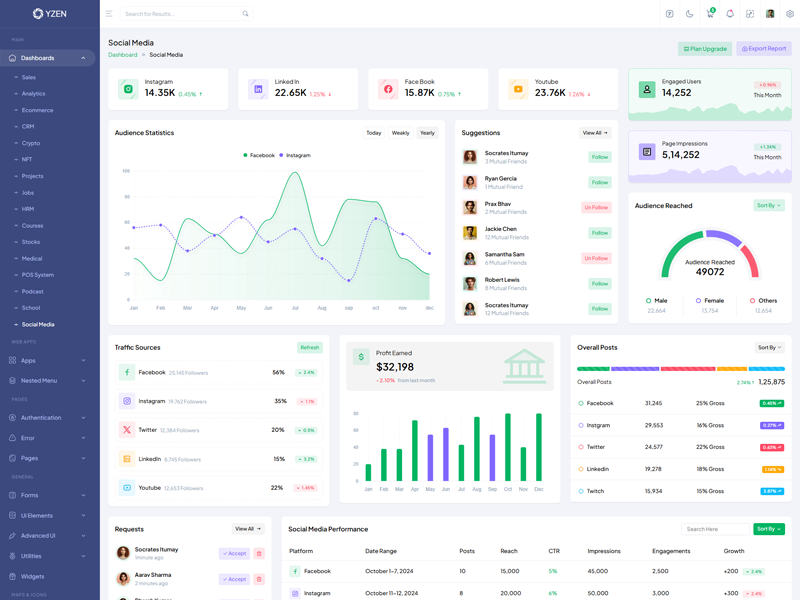Unfollow Prax Bhav in Suggestions
The width and height of the screenshot is (800, 600).
[596, 208]
